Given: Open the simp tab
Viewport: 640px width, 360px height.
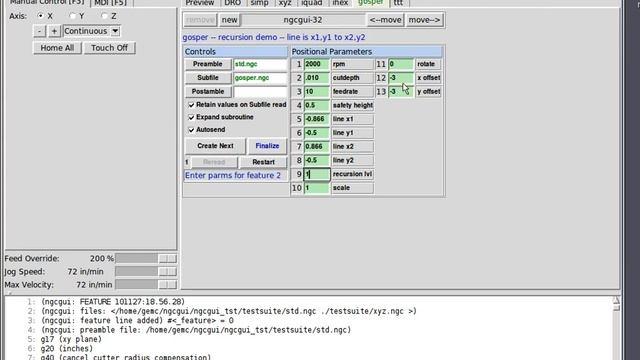Looking at the screenshot, I should [x=260, y=3].
